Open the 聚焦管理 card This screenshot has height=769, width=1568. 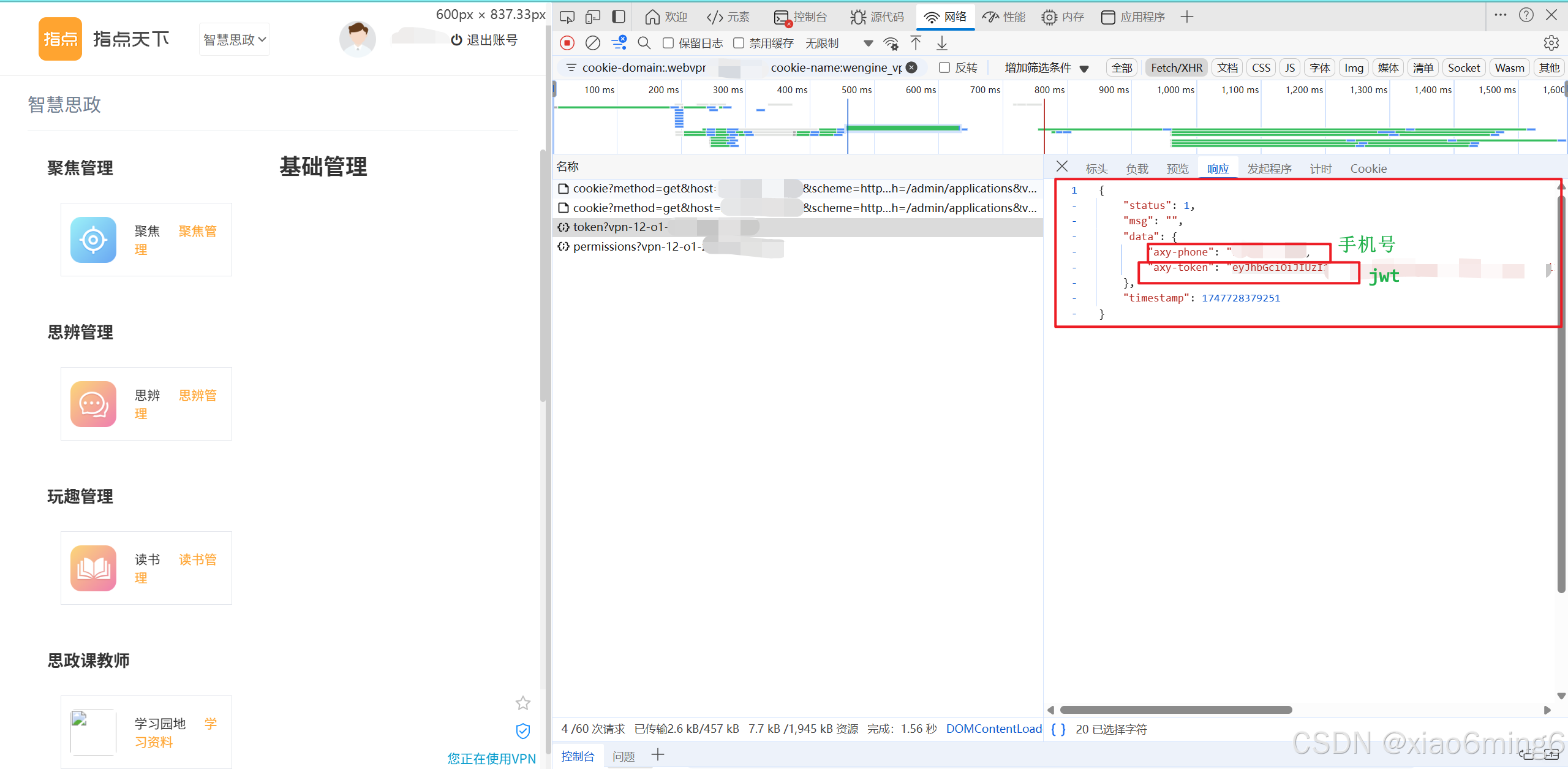pyautogui.click(x=146, y=240)
